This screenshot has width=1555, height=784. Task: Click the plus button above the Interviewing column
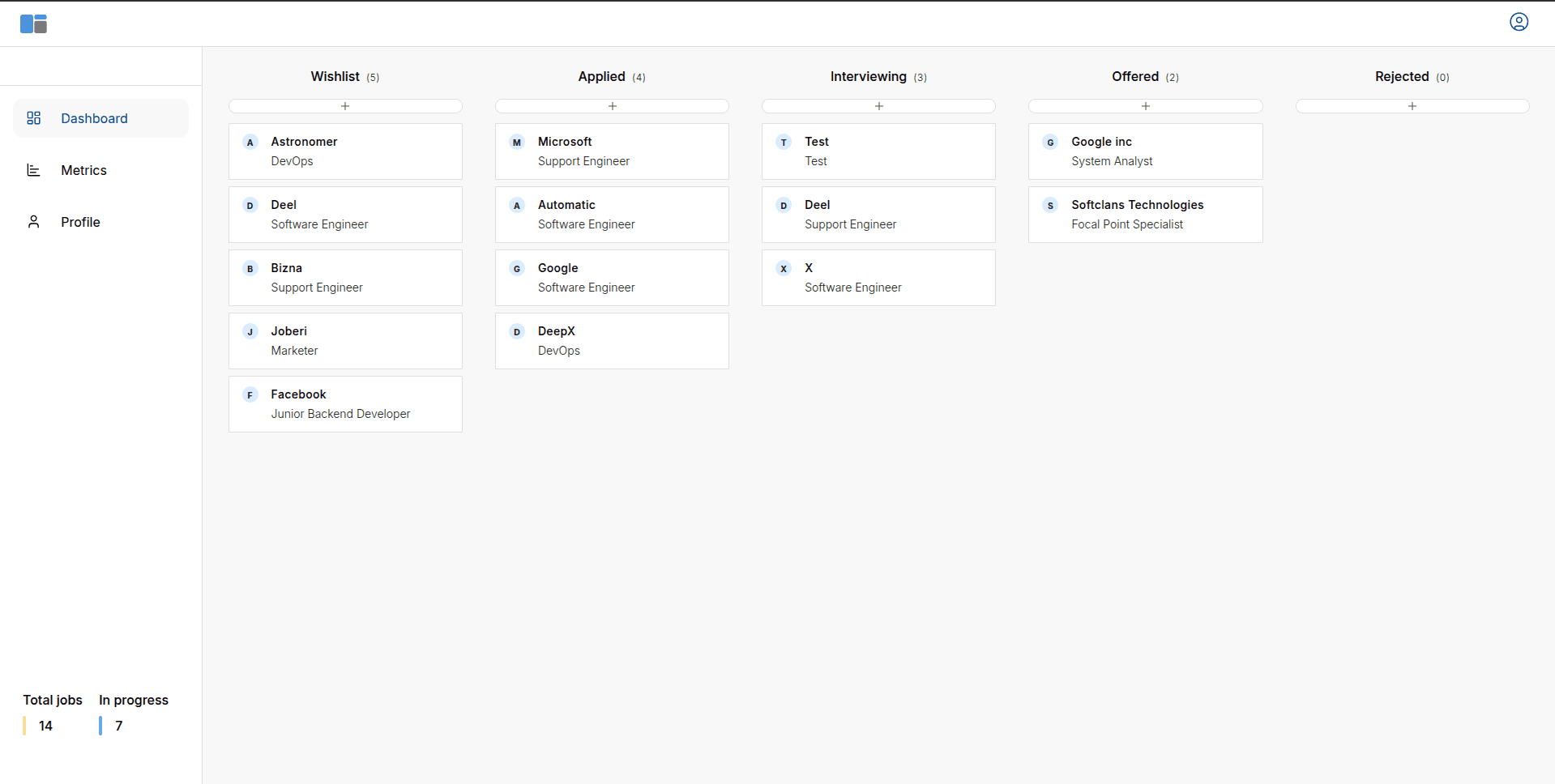(878, 105)
